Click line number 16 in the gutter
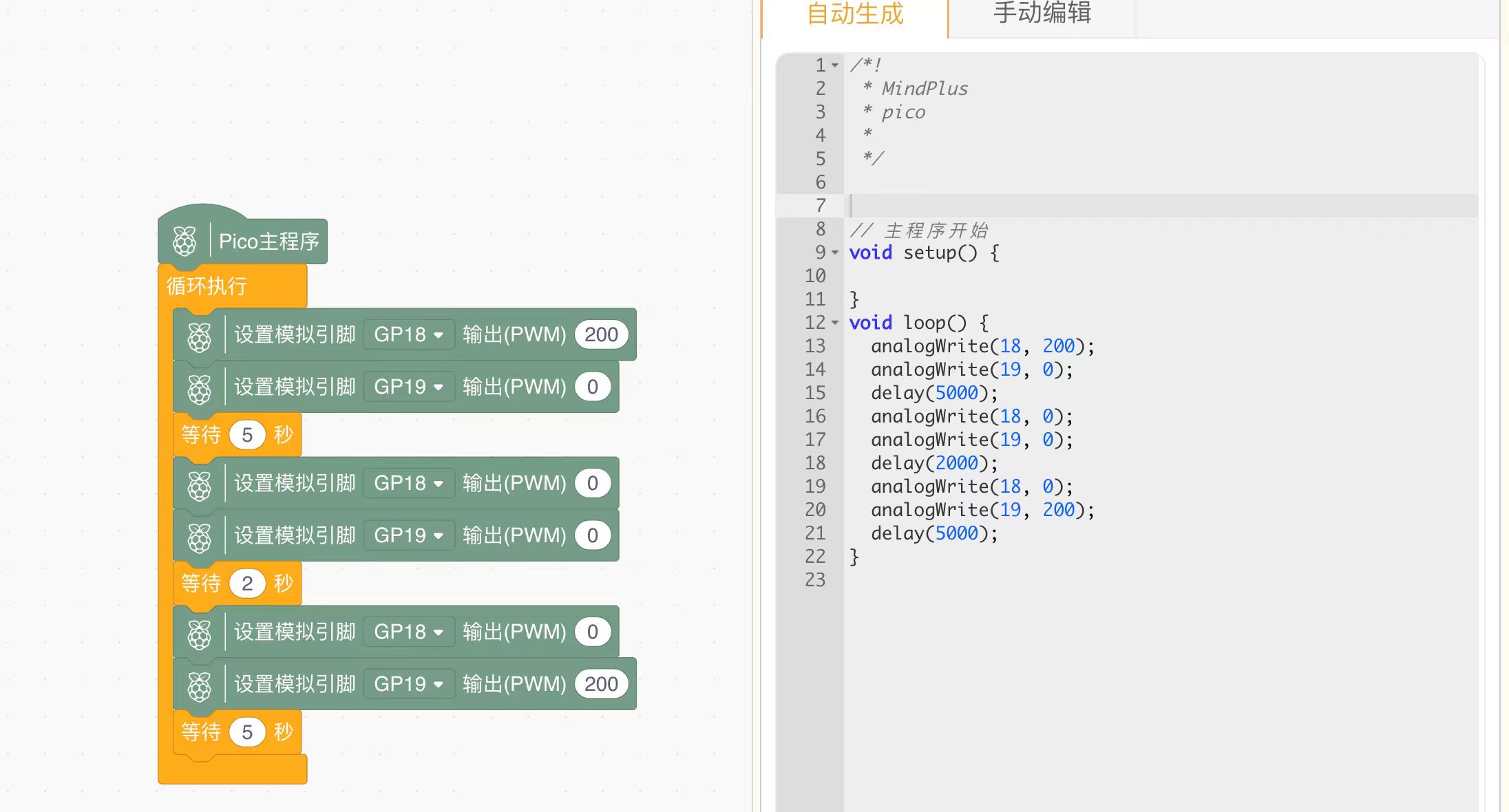The height and width of the screenshot is (812, 1509). point(815,416)
